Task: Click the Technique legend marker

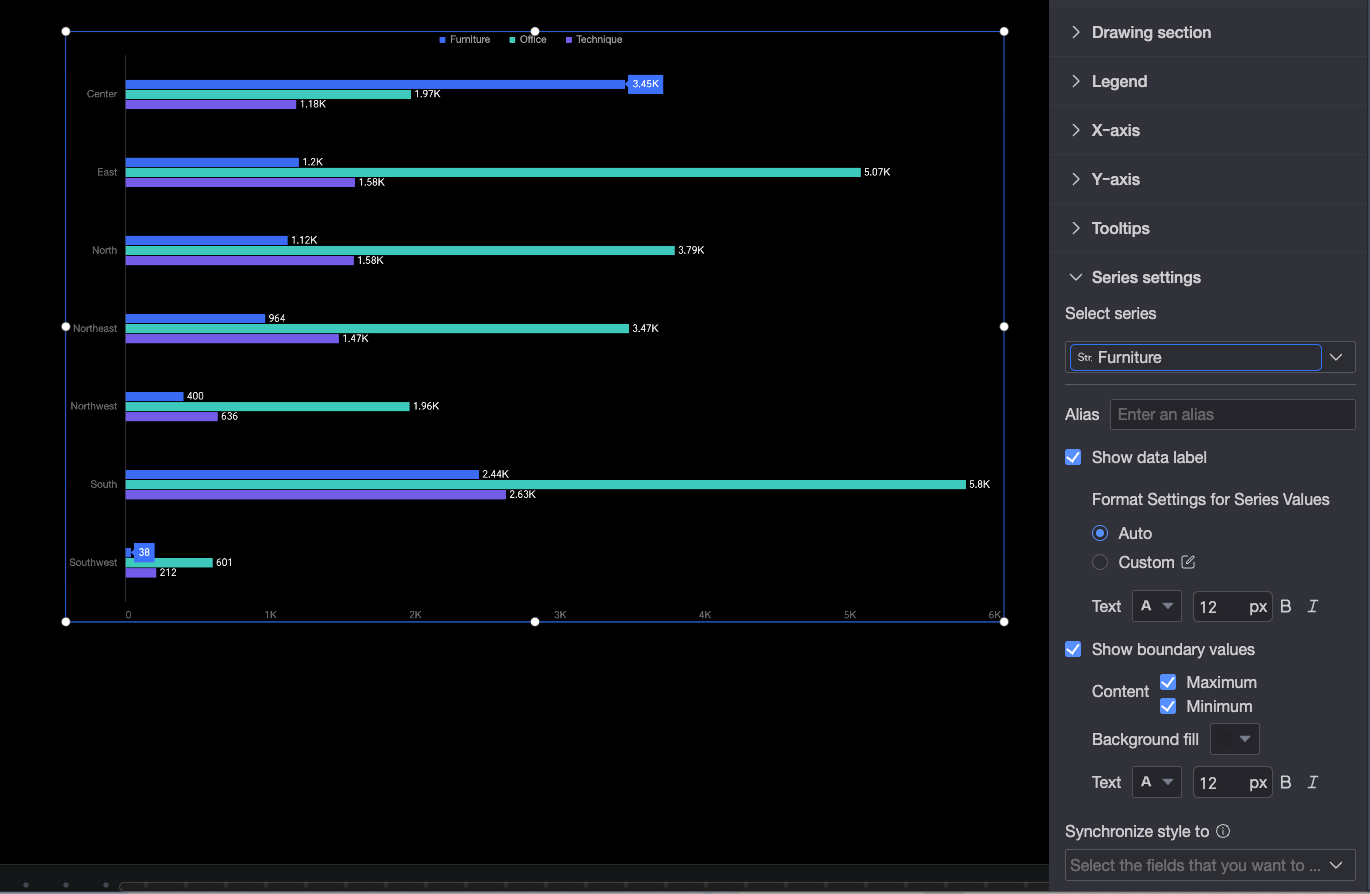Action: [569, 40]
